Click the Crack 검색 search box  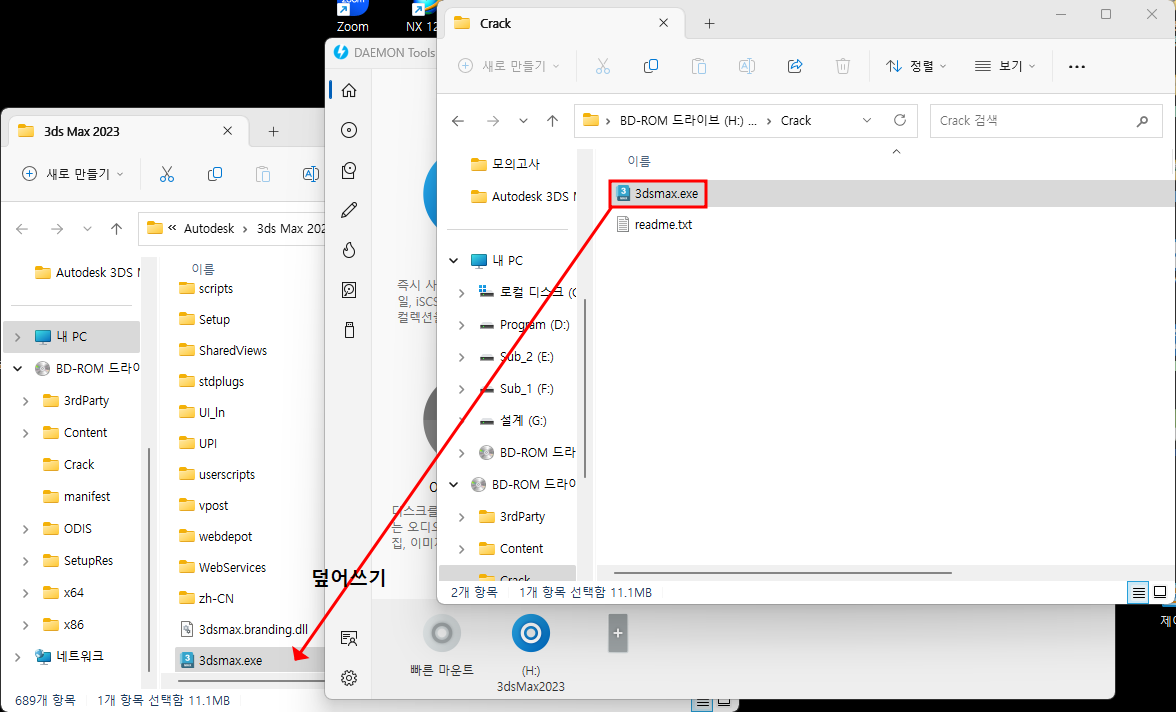(1046, 121)
